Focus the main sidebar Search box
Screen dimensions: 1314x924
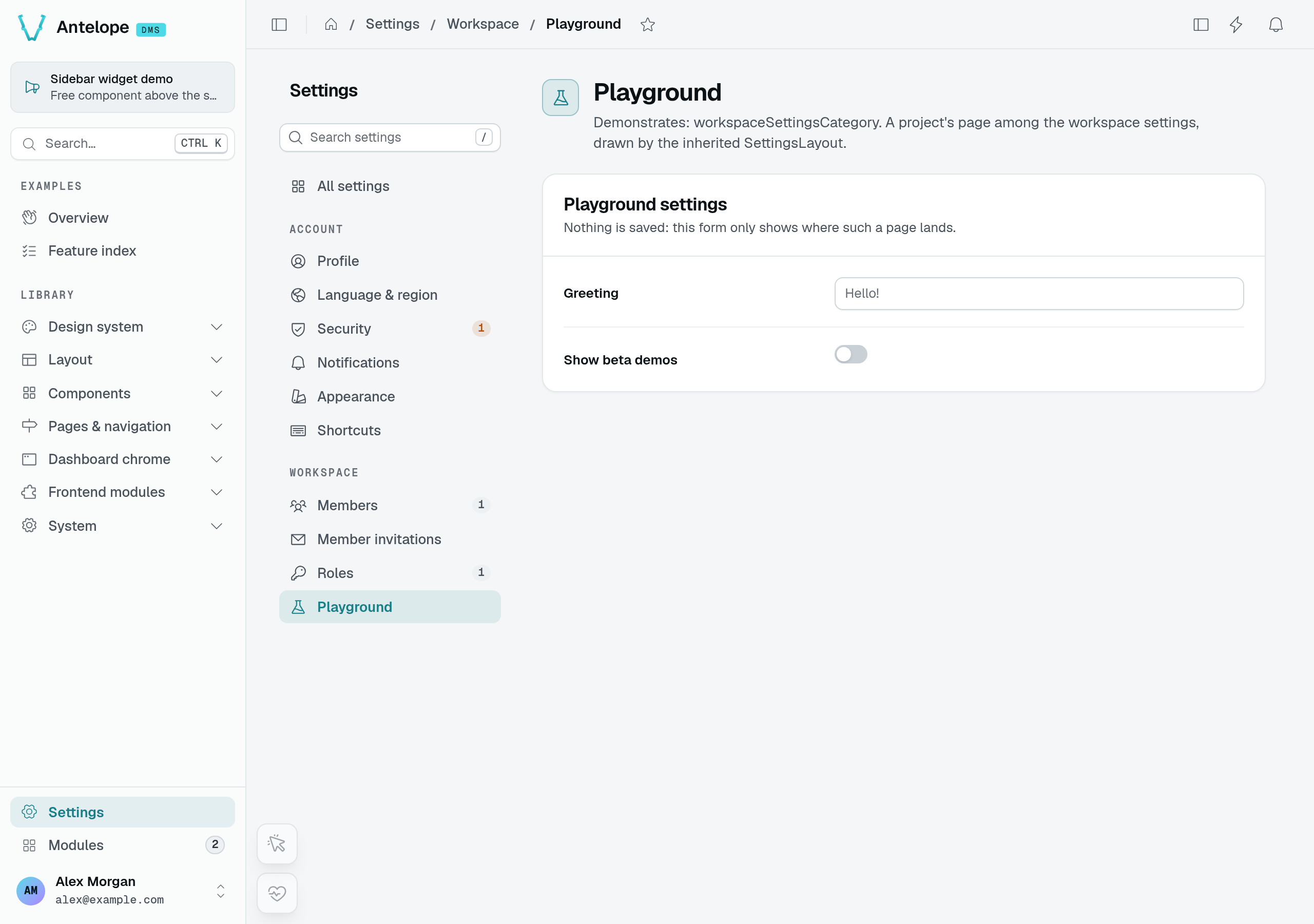[123, 144]
